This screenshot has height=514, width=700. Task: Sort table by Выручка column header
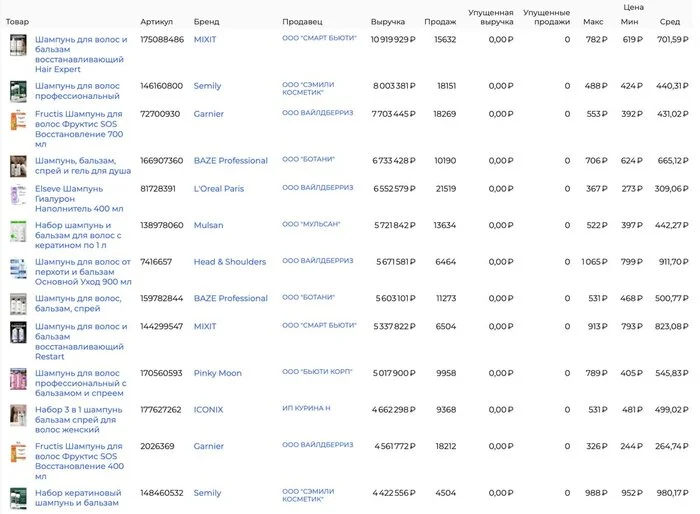[x=388, y=21]
